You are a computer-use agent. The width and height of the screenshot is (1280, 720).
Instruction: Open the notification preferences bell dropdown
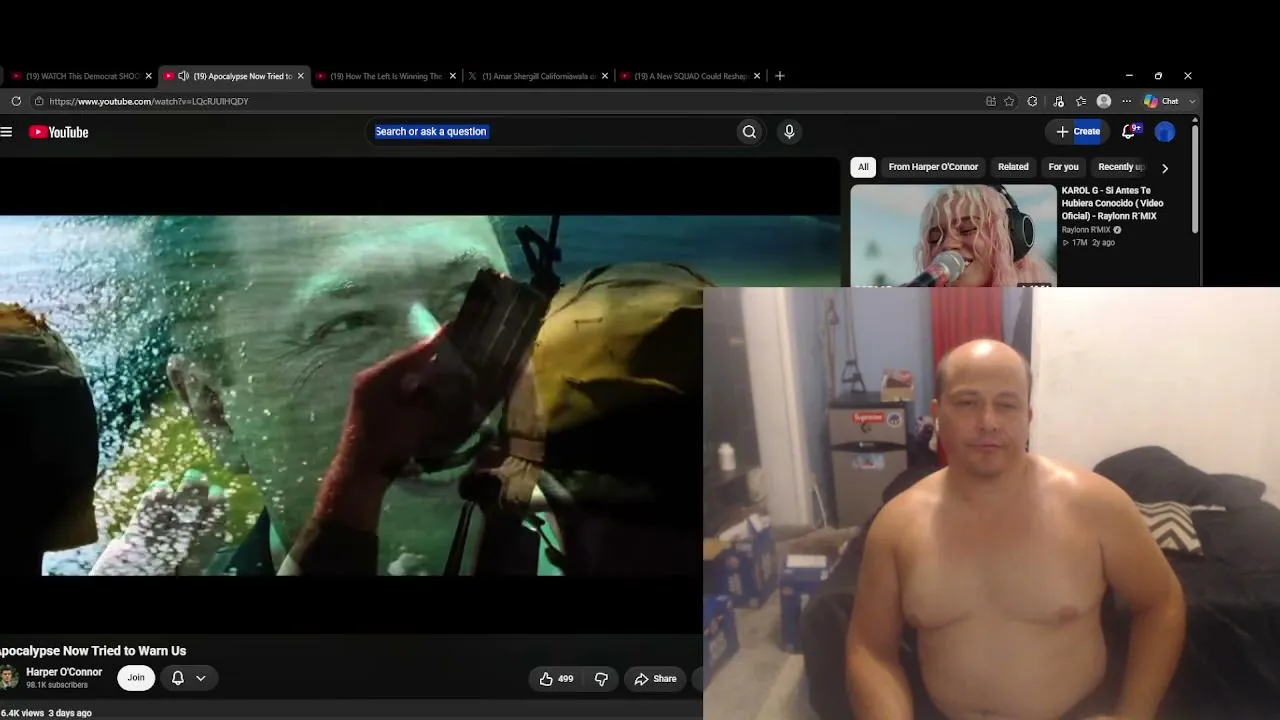(189, 678)
